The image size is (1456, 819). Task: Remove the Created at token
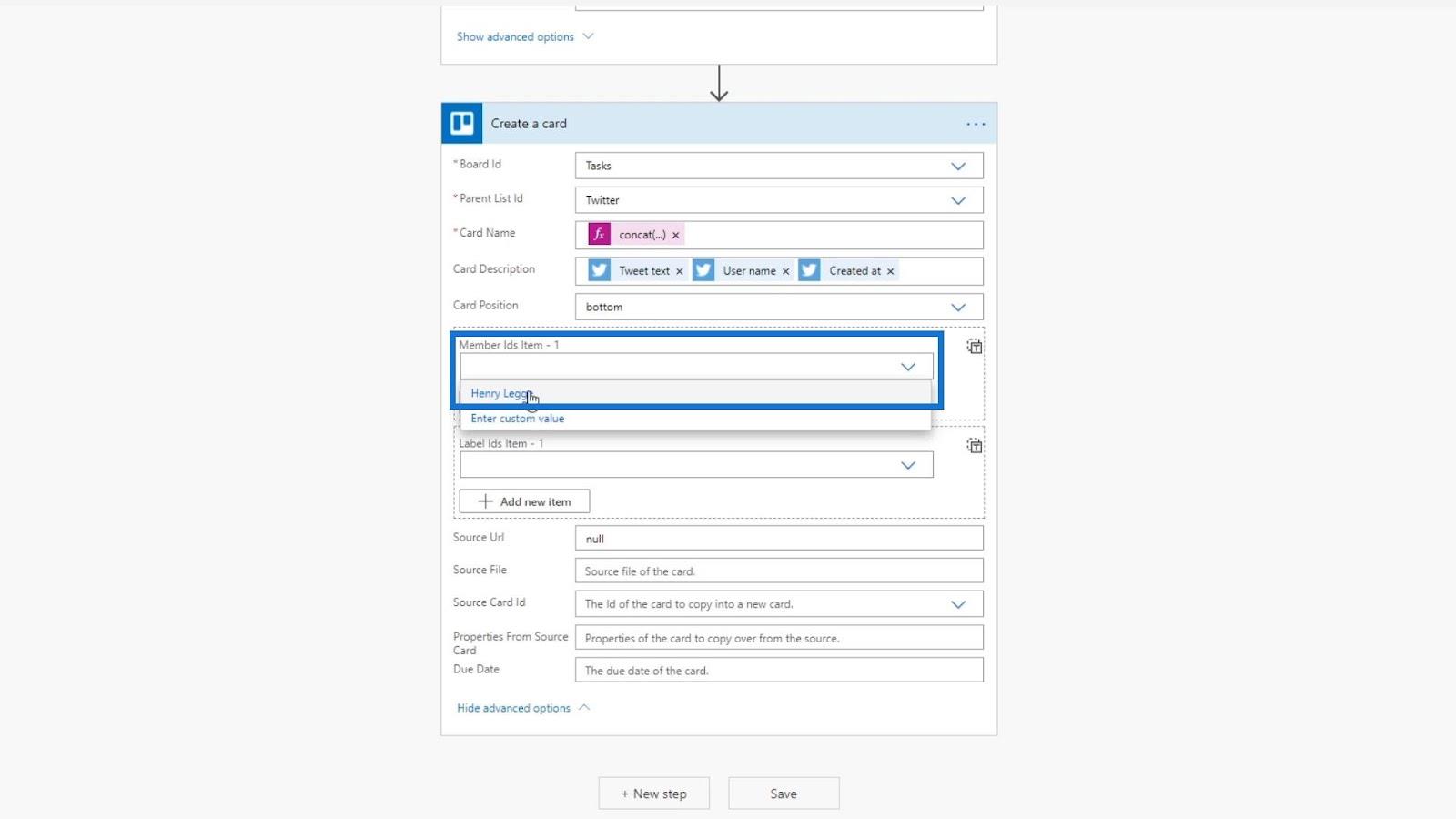coord(891,271)
